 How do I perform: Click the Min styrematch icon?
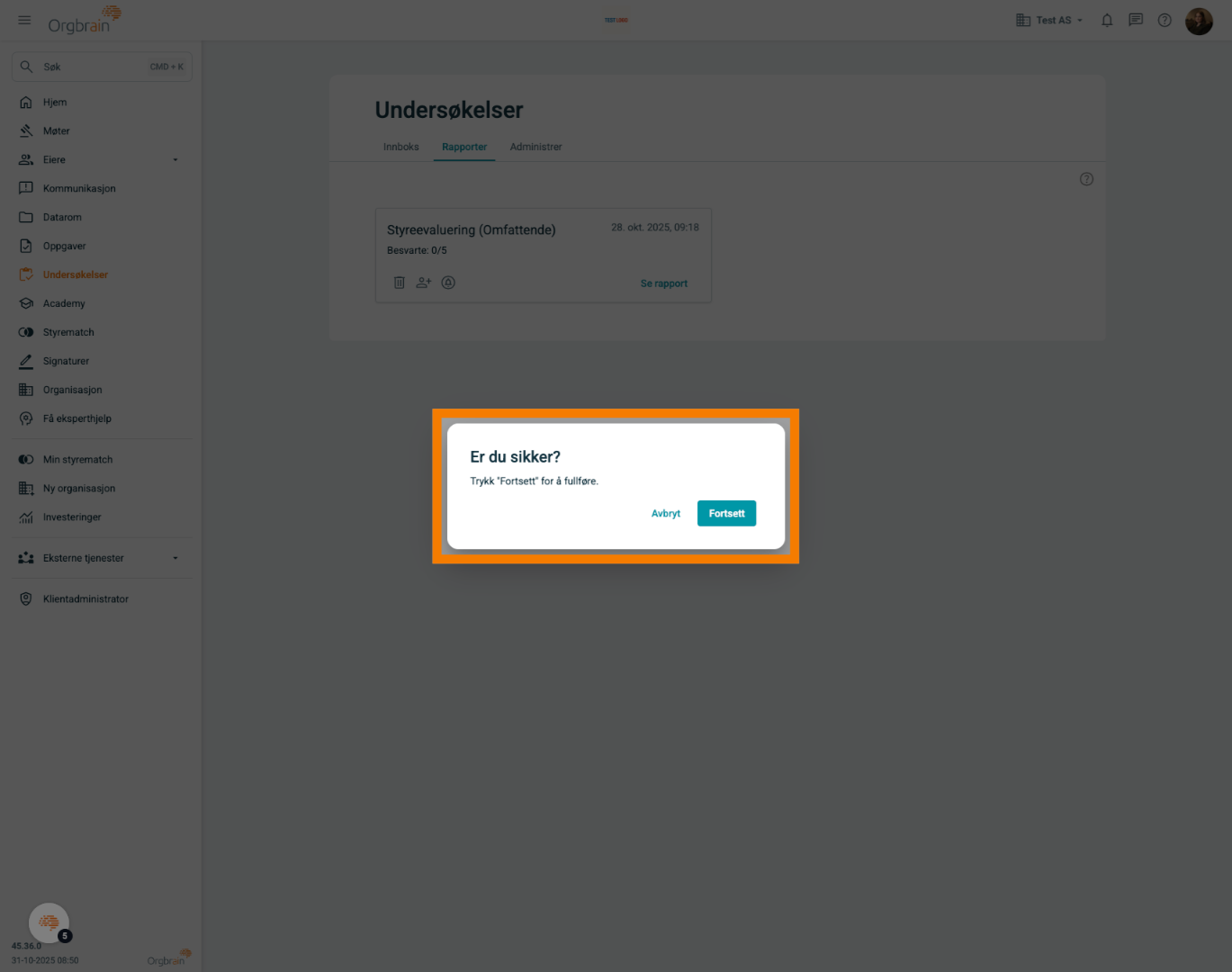click(26, 460)
